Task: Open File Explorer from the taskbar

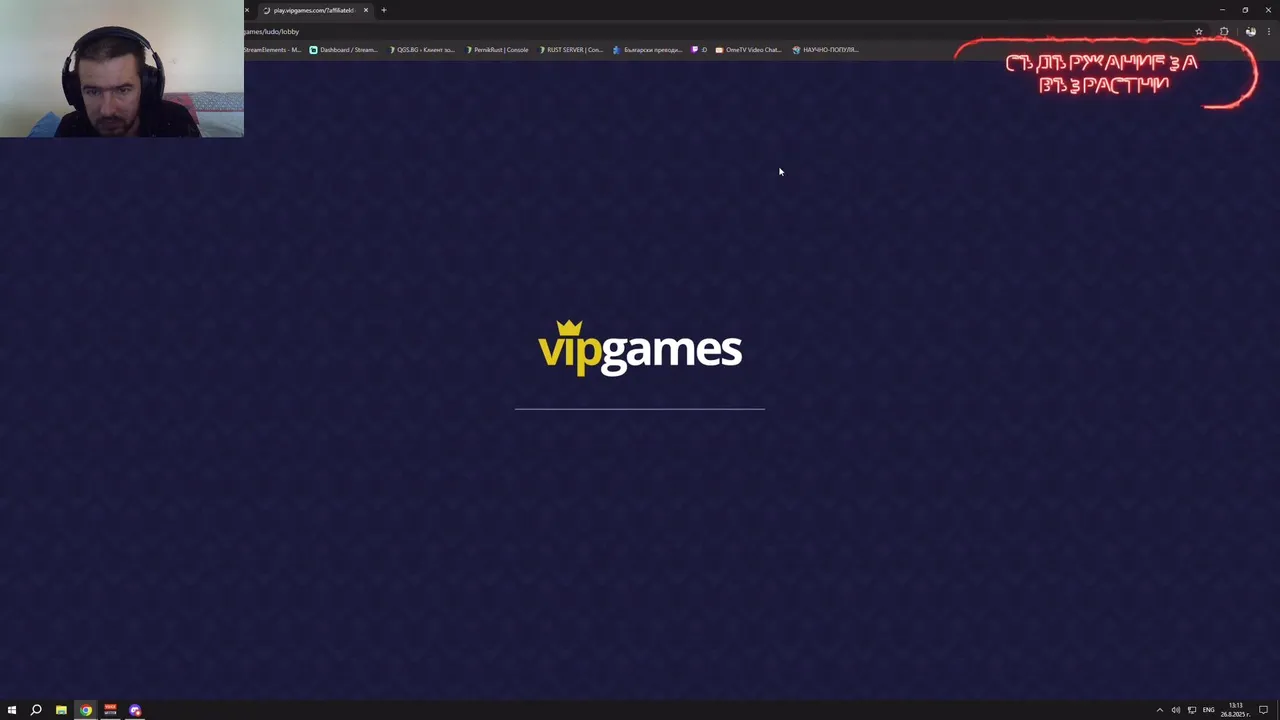Action: 61,710
